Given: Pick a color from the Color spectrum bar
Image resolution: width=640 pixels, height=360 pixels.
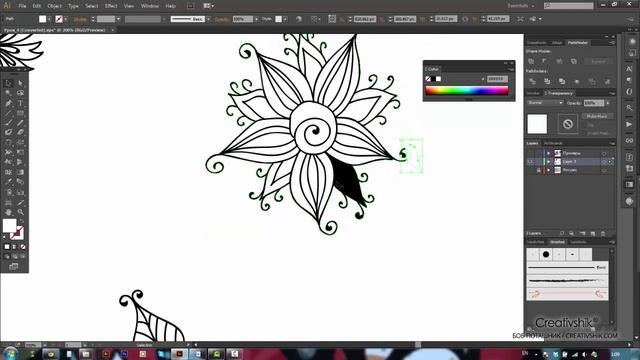Looking at the screenshot, I should (x=467, y=91).
